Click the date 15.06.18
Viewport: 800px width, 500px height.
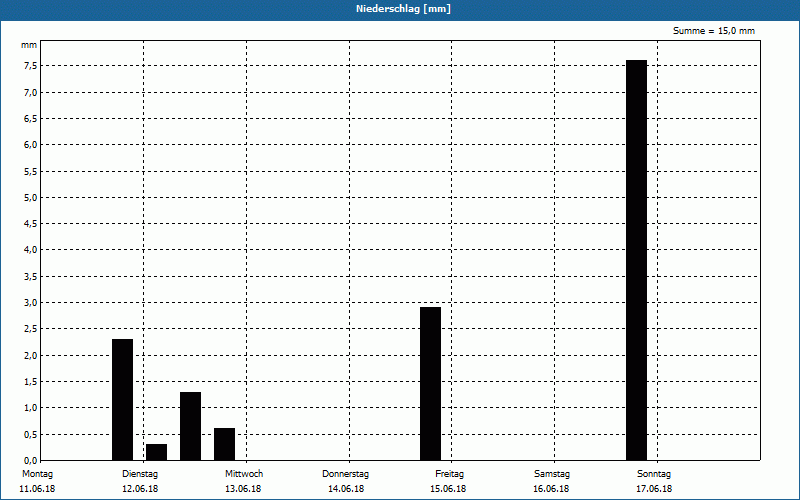pos(448,489)
